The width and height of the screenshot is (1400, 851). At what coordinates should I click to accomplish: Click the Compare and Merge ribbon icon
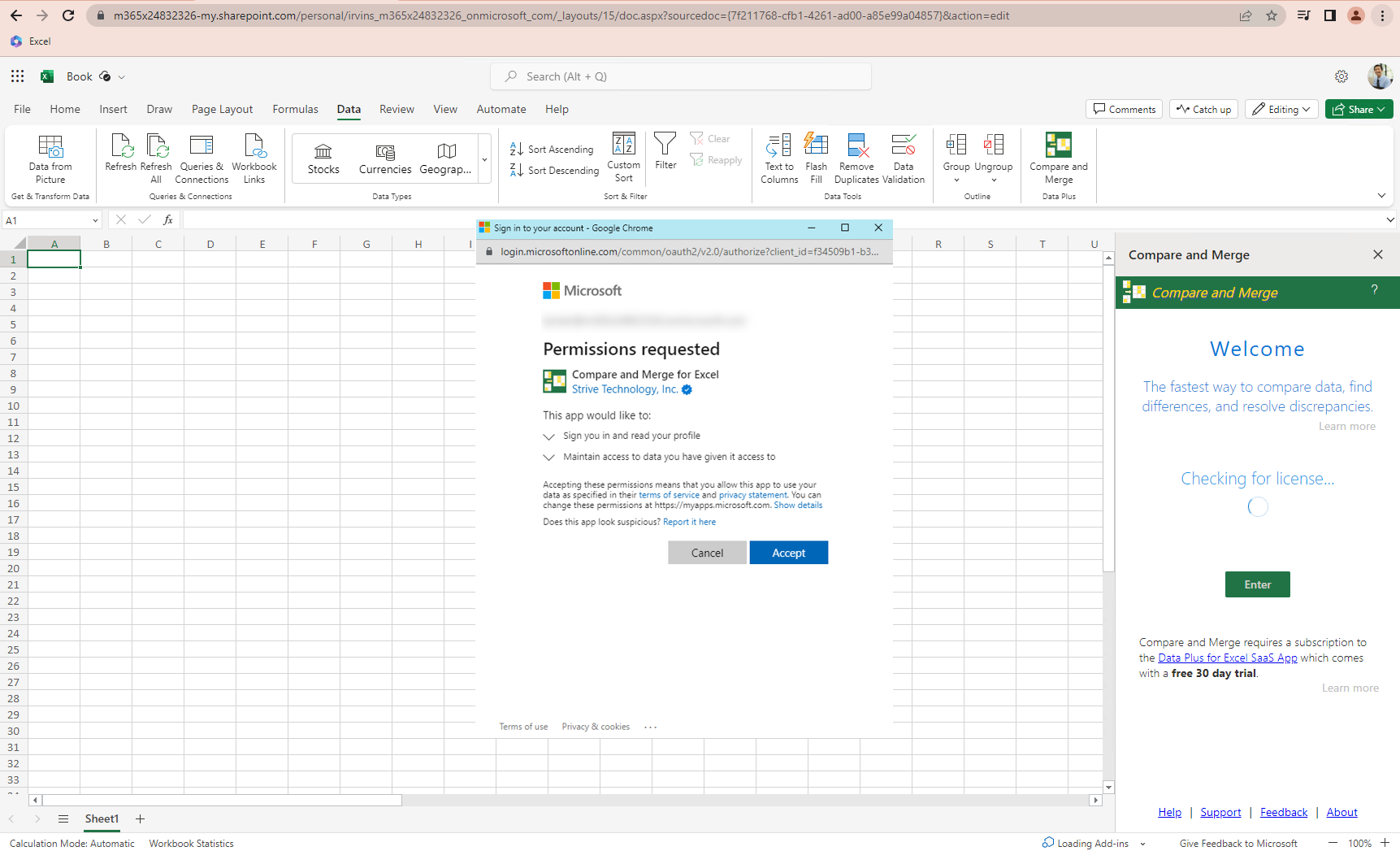tap(1058, 145)
